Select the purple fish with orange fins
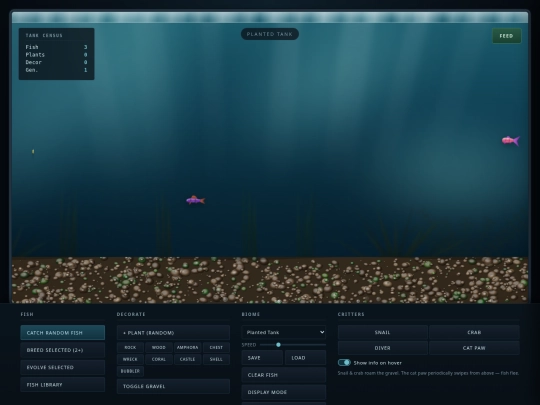The width and height of the screenshot is (540, 405). click(195, 200)
